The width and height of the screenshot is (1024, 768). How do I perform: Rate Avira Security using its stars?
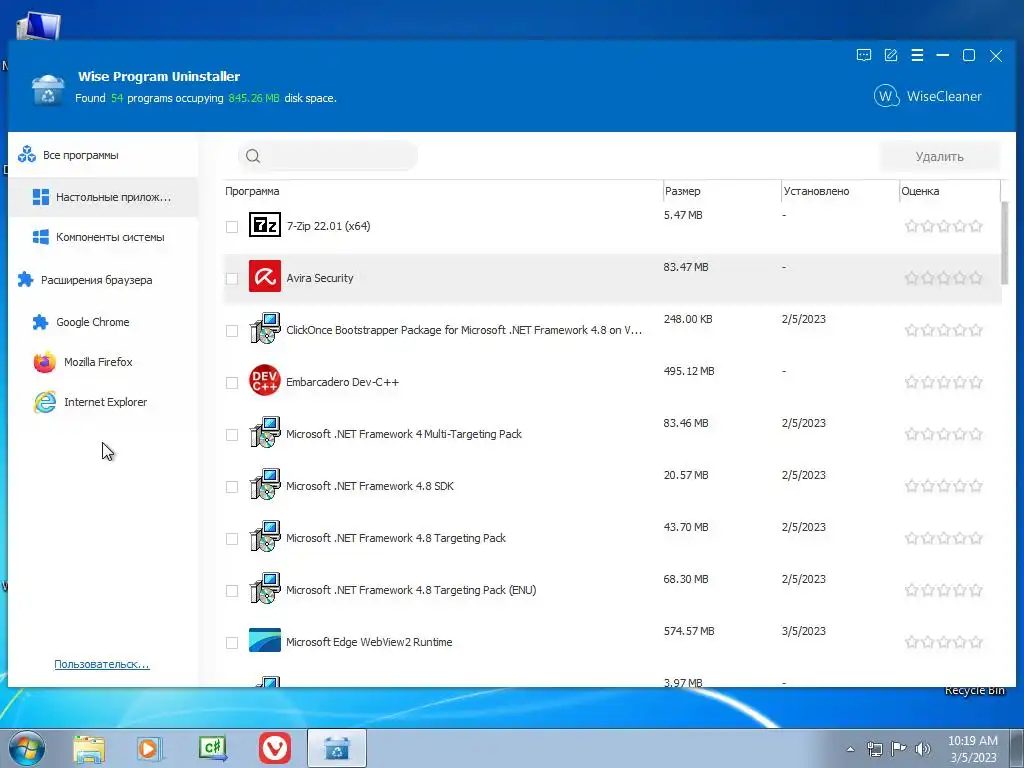point(943,279)
